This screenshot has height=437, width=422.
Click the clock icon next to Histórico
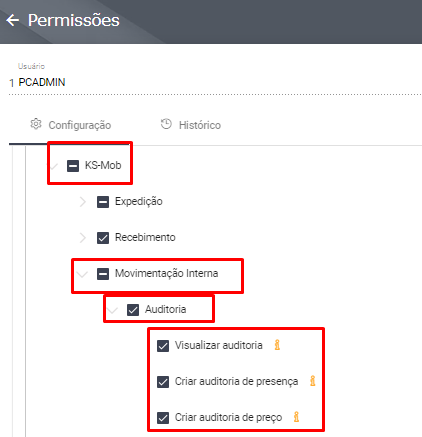166,124
